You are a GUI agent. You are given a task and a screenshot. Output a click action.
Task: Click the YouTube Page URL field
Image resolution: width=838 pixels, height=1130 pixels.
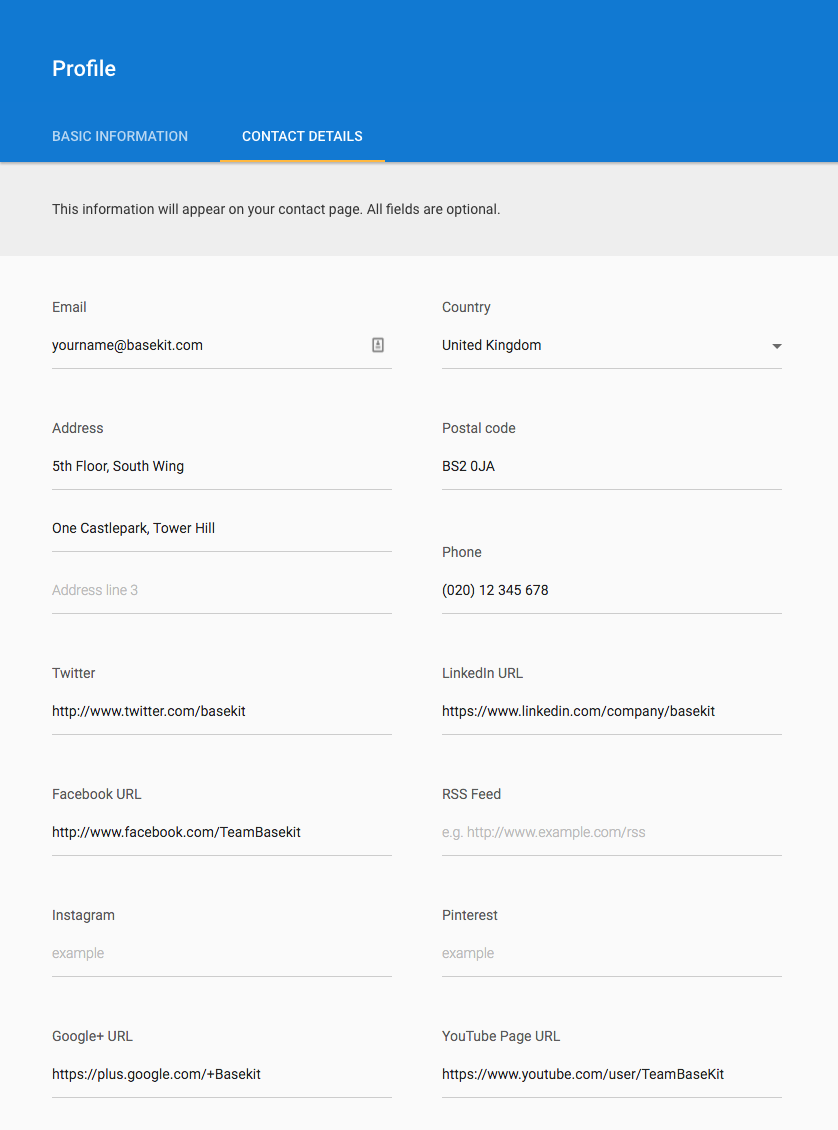tap(612, 1075)
